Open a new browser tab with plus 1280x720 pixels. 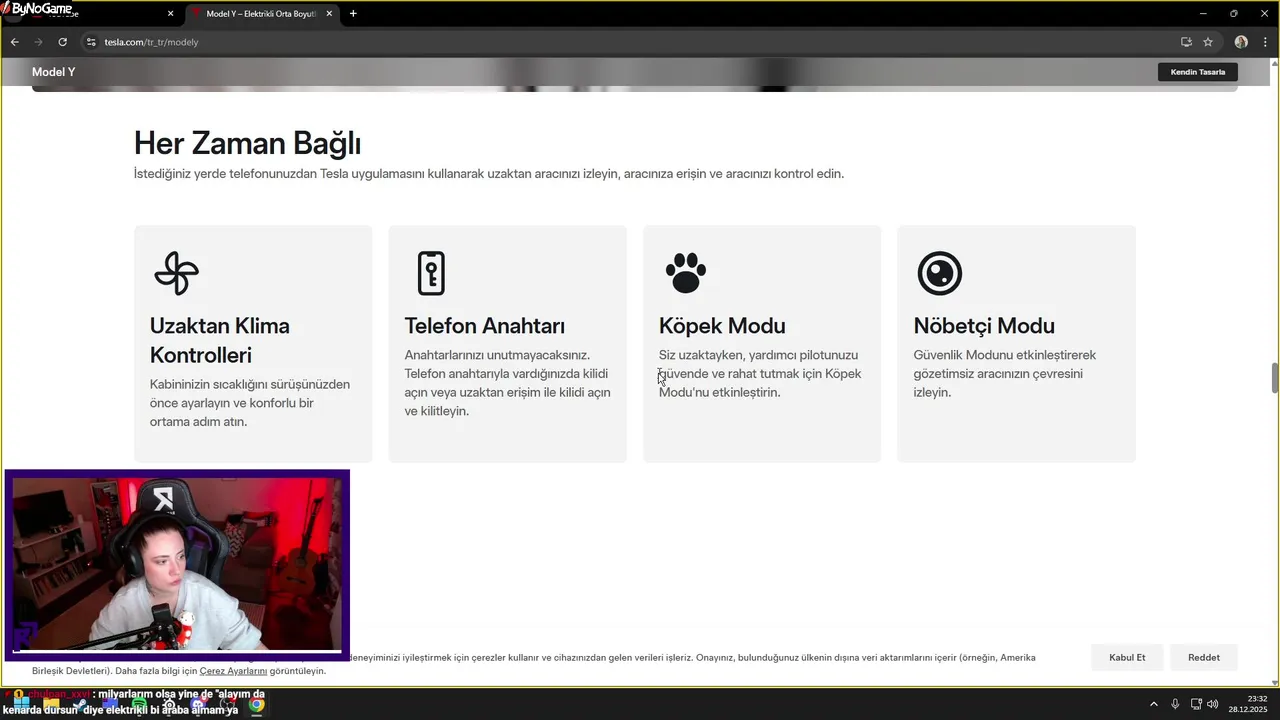click(x=353, y=14)
